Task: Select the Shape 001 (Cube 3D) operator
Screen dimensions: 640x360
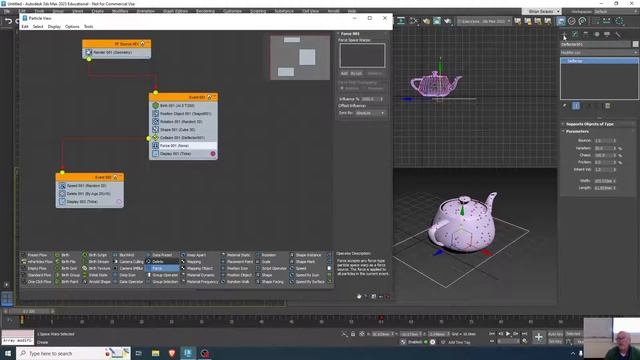Action: (183, 129)
